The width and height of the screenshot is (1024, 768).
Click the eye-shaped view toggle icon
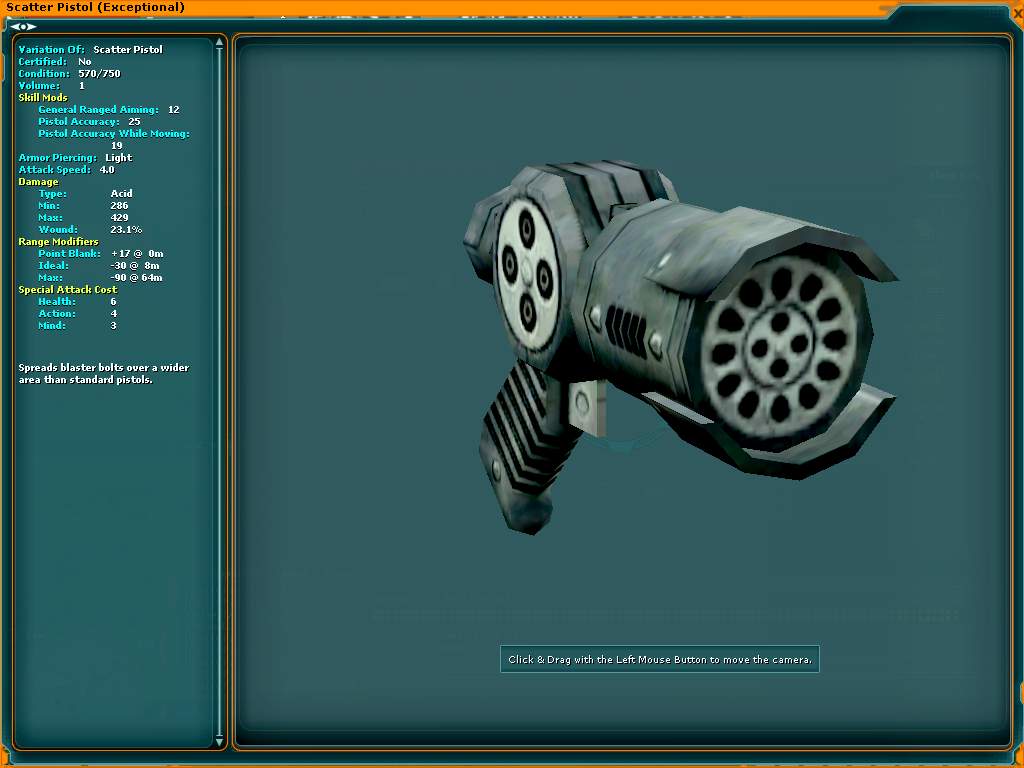24,27
